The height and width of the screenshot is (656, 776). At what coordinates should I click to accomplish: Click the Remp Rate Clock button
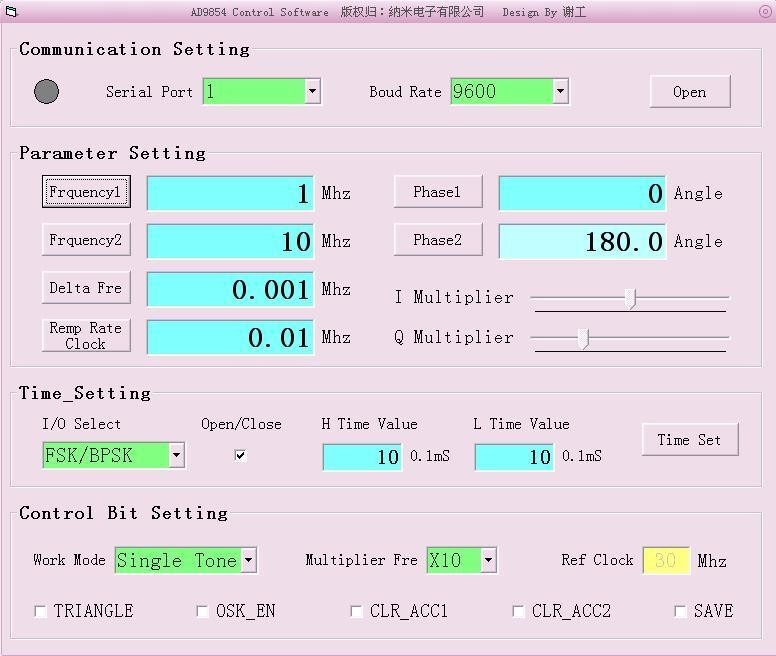[86, 335]
